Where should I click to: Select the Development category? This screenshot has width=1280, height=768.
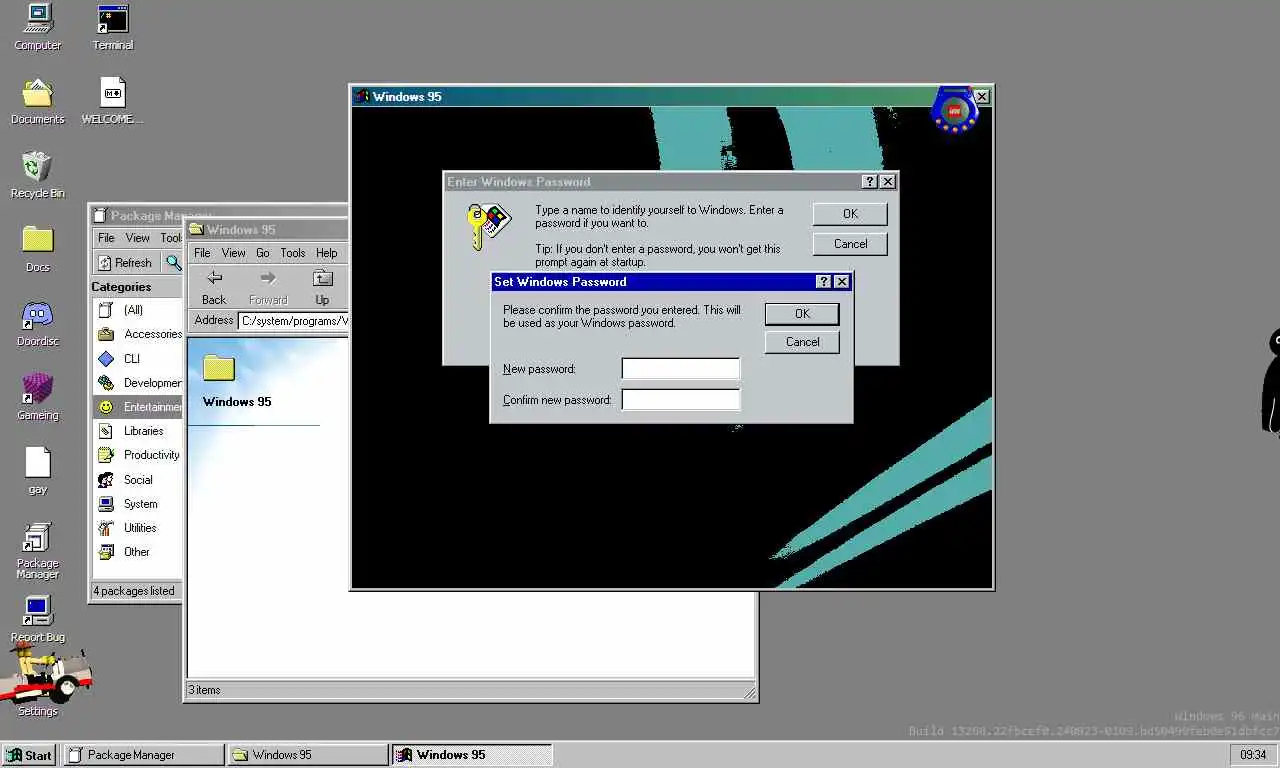137,383
